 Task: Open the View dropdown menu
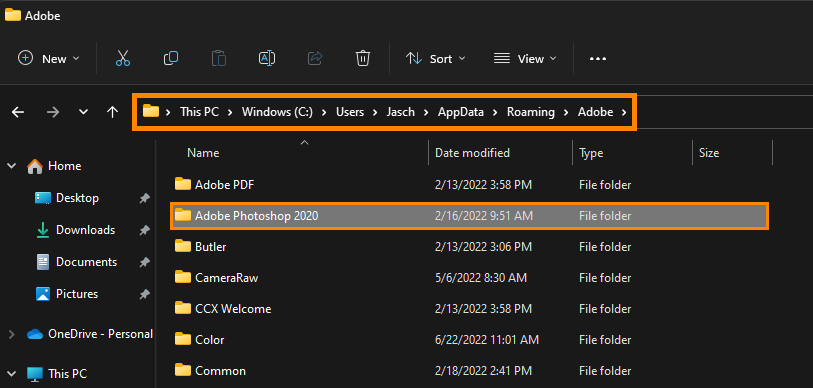525,59
